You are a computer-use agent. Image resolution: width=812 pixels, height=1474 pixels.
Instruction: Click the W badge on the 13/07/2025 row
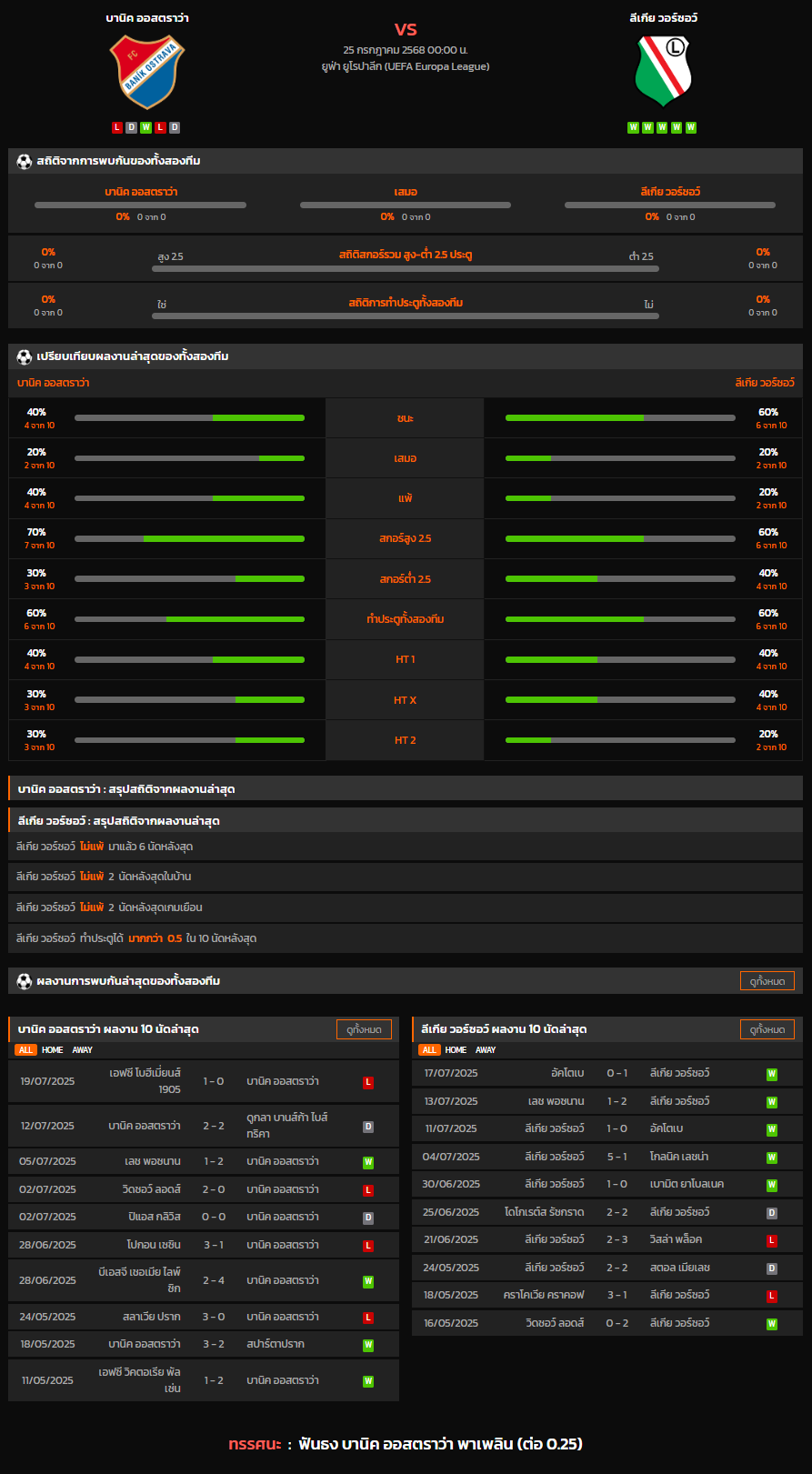(x=772, y=1102)
